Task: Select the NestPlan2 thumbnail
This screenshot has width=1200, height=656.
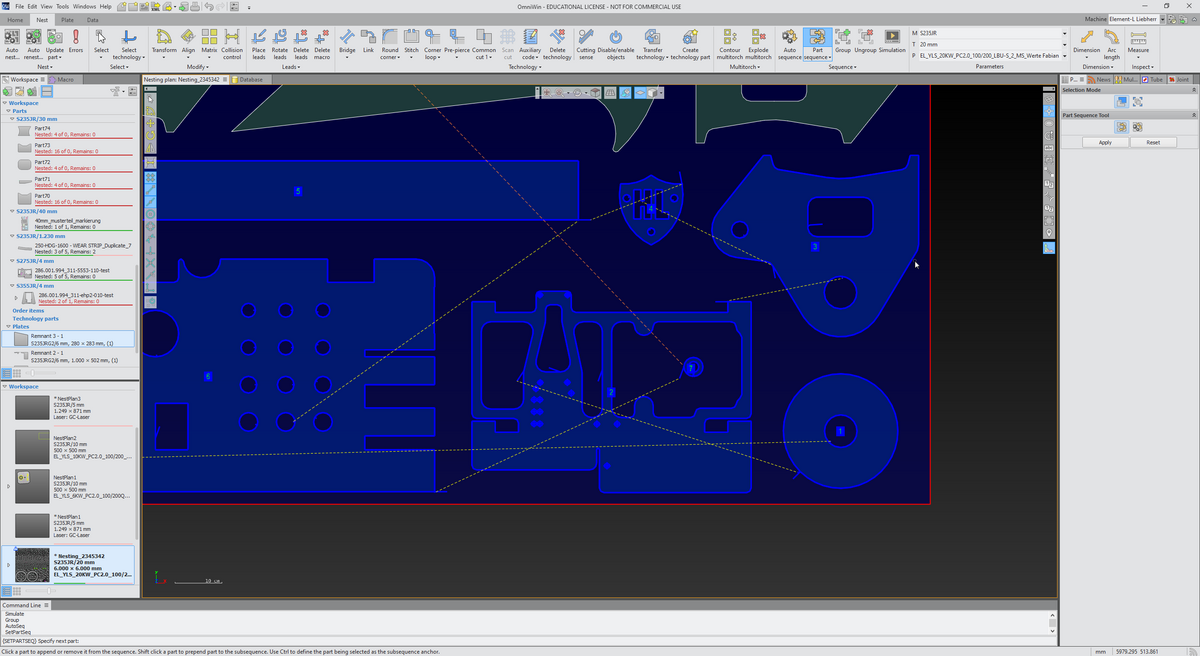Action: [x=33, y=446]
